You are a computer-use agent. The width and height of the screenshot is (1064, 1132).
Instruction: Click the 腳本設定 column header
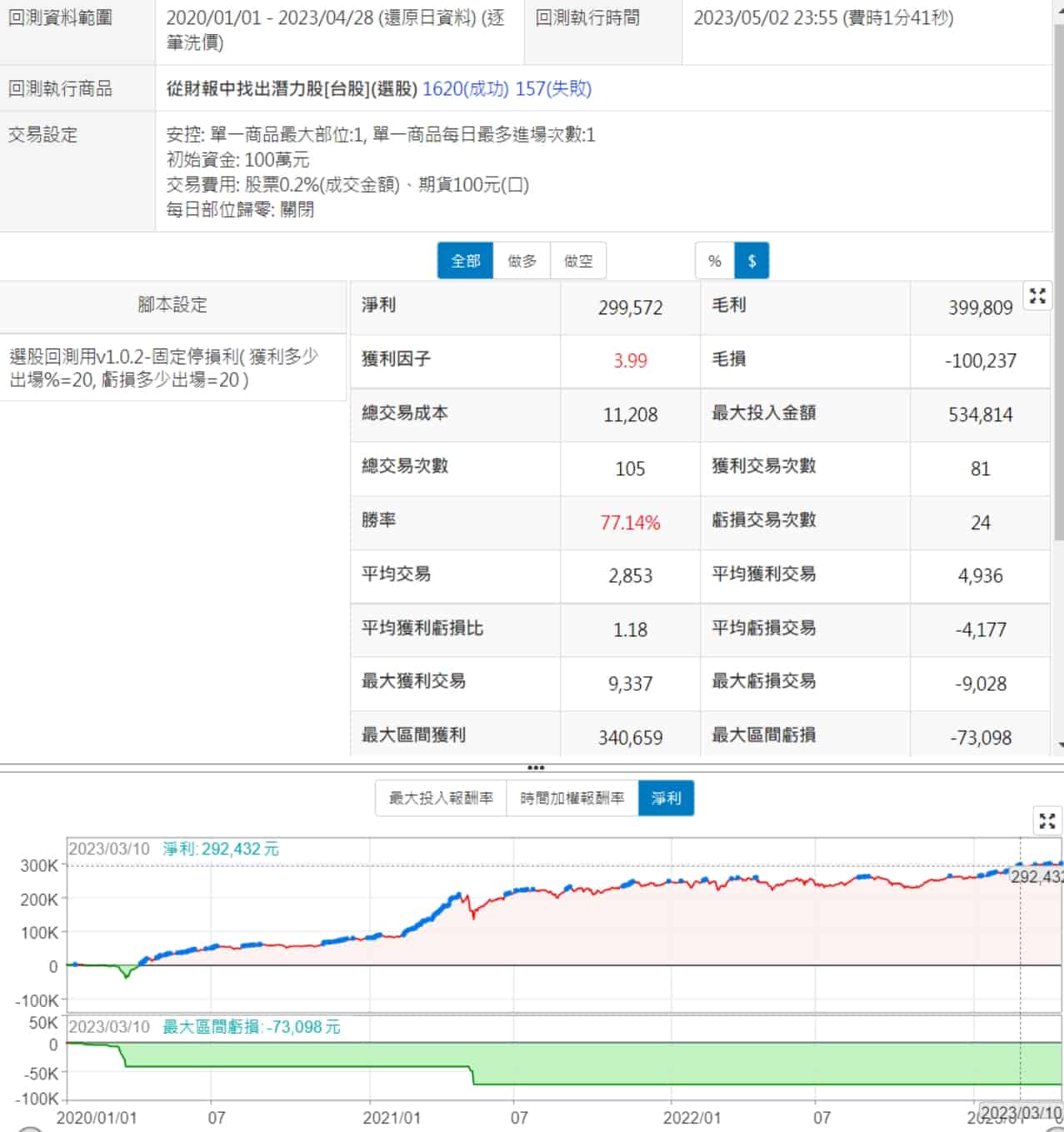172,305
